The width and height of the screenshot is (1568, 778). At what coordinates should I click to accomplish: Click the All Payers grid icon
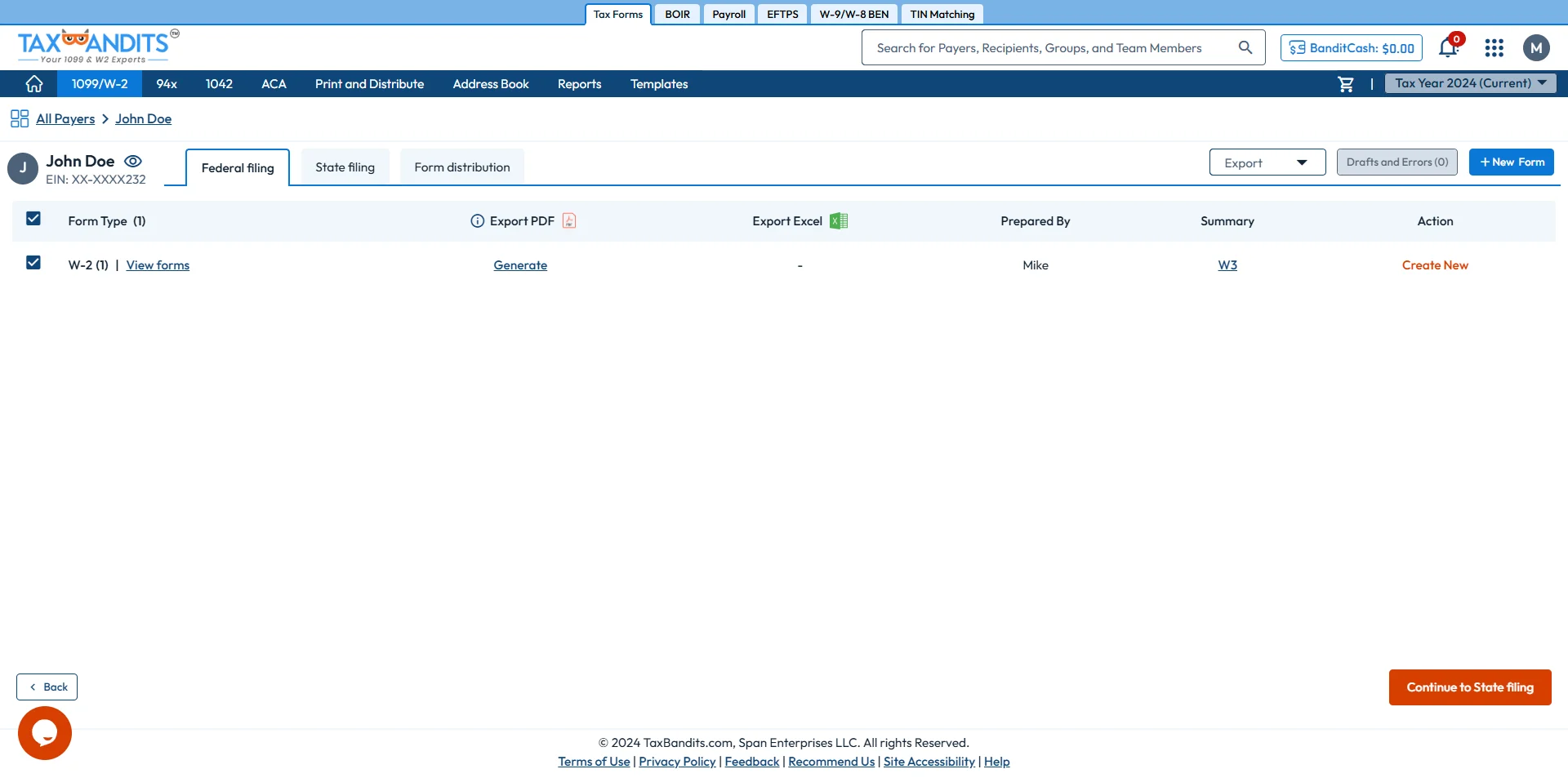click(x=20, y=119)
